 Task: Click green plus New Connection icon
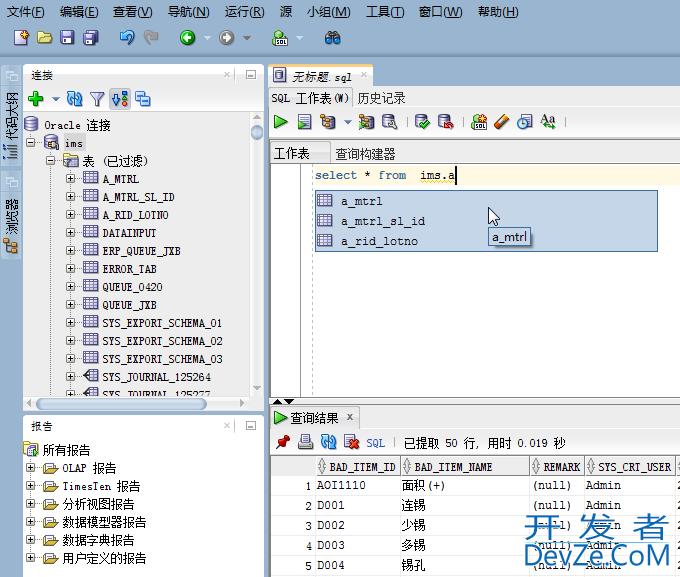coord(36,99)
